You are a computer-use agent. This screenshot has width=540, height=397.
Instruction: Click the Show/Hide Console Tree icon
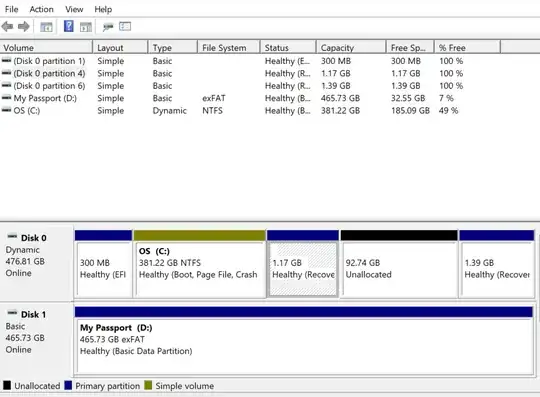[46, 27]
